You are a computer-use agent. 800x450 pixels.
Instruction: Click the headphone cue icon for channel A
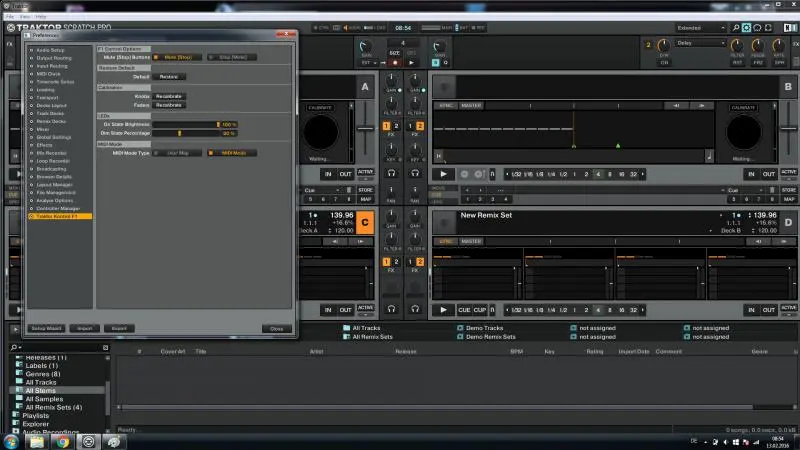tap(391, 172)
